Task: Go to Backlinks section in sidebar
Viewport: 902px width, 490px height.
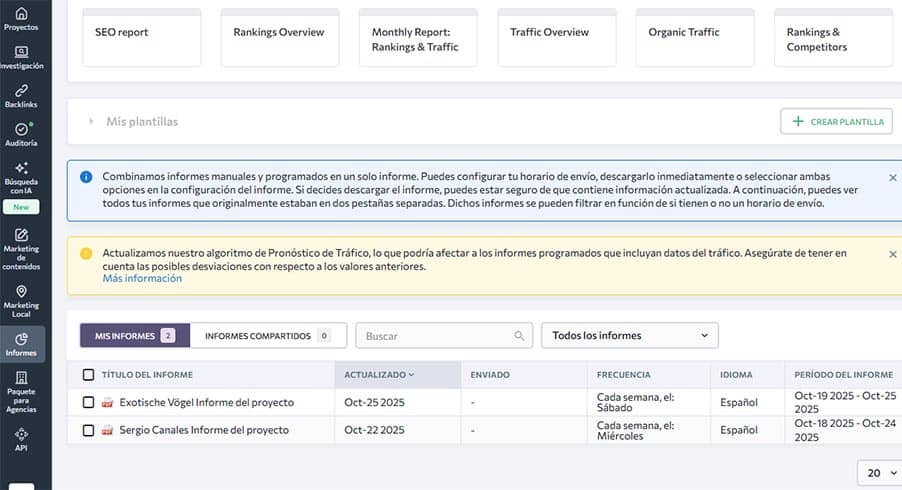Action: pos(22,96)
